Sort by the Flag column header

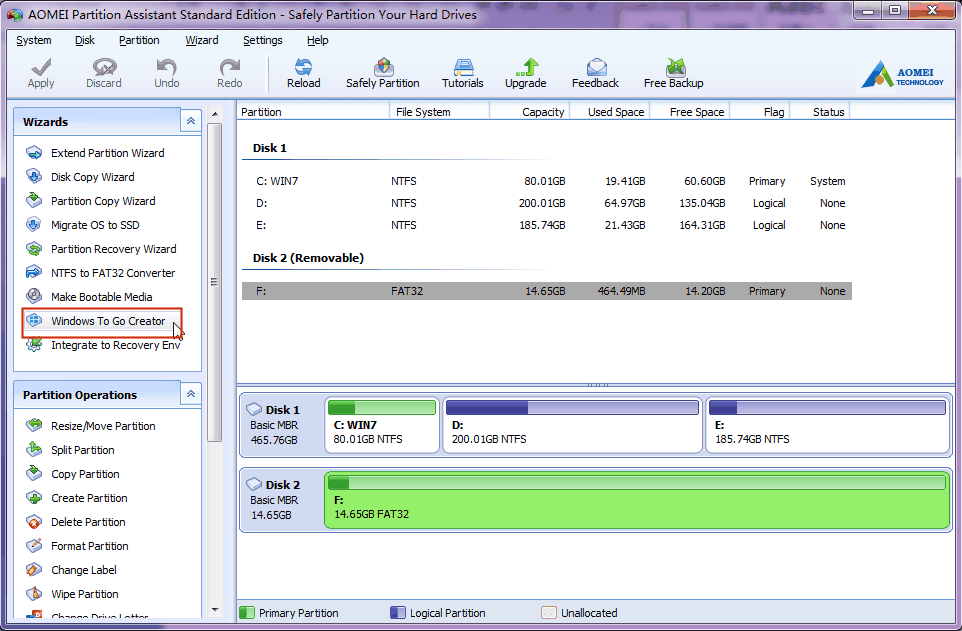coord(760,112)
